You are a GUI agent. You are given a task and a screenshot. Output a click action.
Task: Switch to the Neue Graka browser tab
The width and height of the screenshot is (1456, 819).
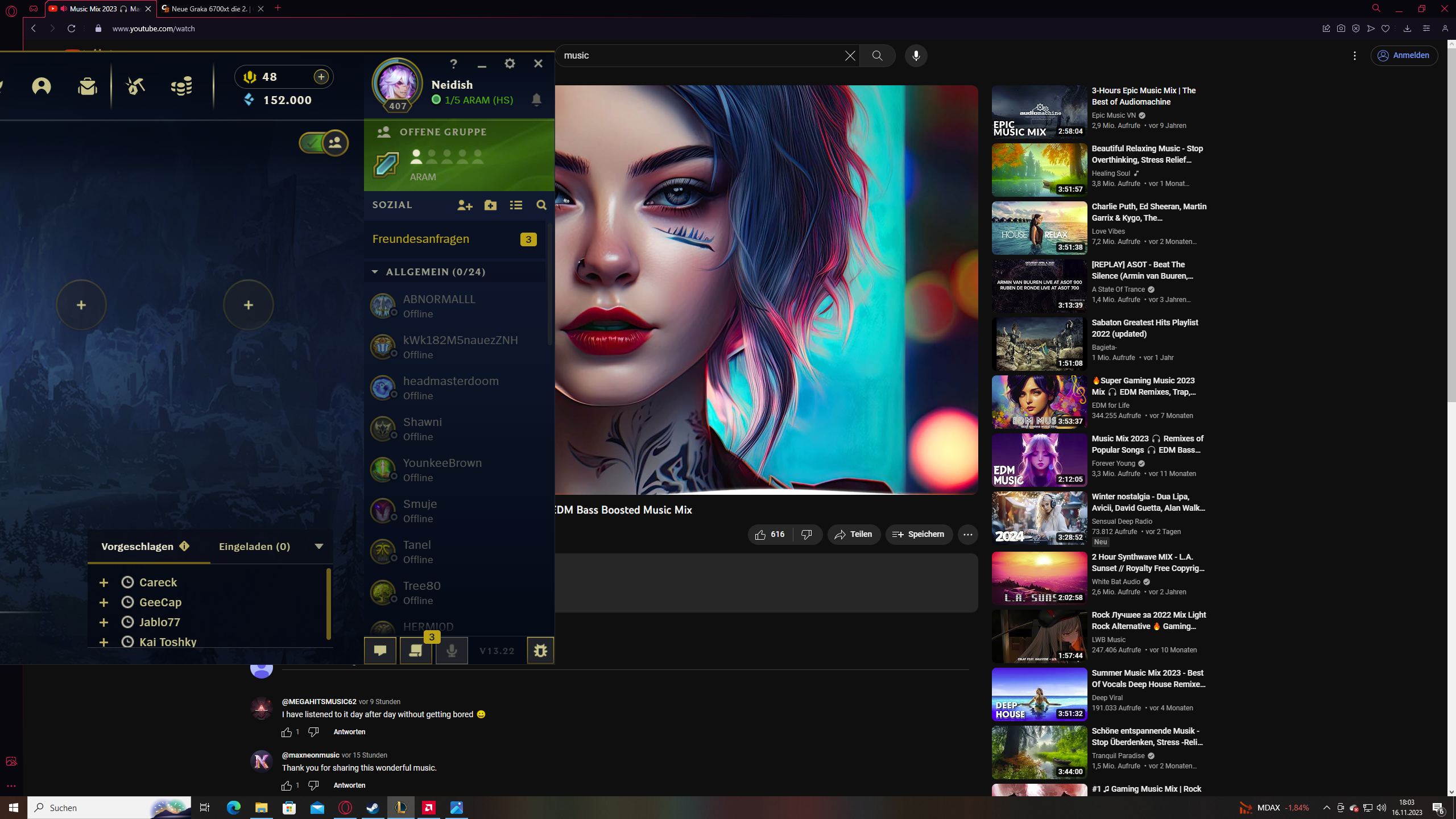209,9
